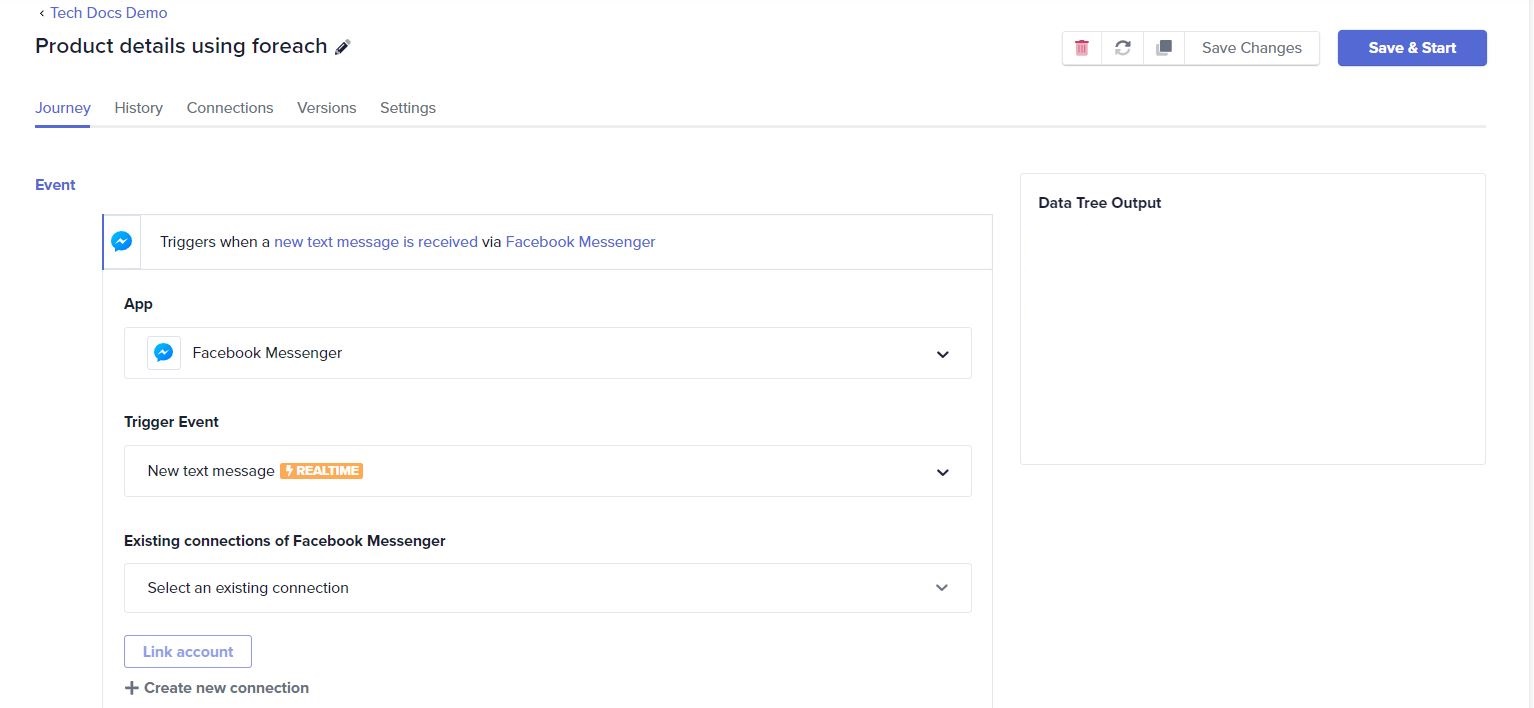Screen dimensions: 1534x708
Task: Click the REALTIME badge
Action: [x=321, y=471]
